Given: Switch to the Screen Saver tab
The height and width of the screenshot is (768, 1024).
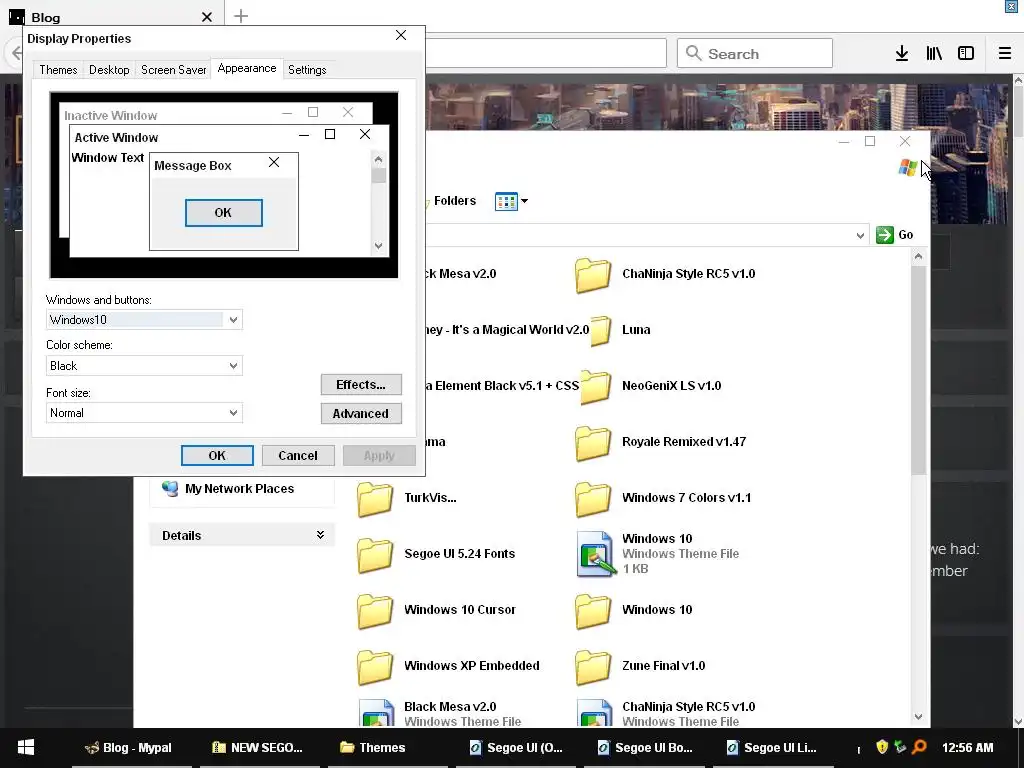Looking at the screenshot, I should (174, 70).
